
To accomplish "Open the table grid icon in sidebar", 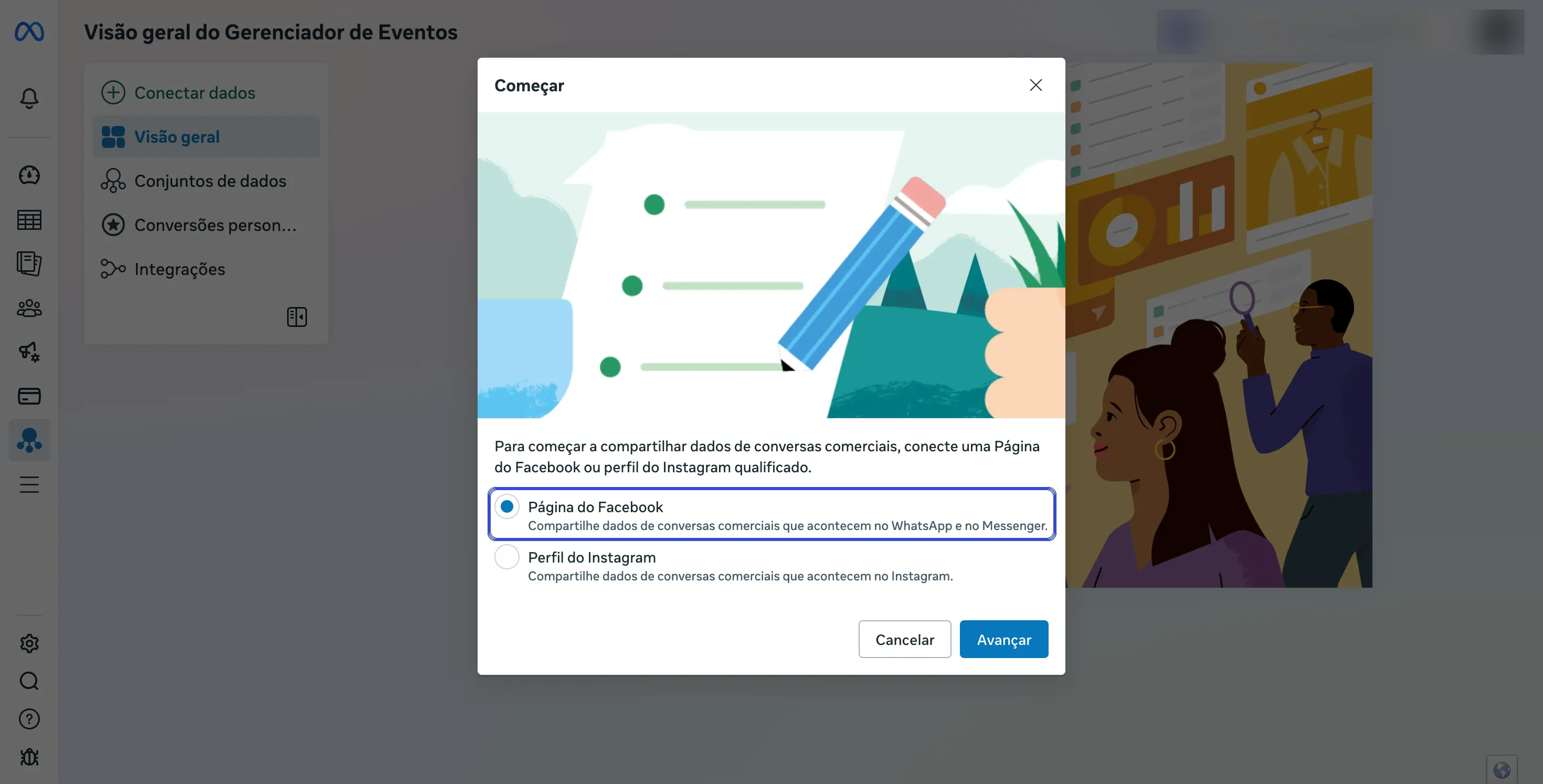I will point(29,220).
